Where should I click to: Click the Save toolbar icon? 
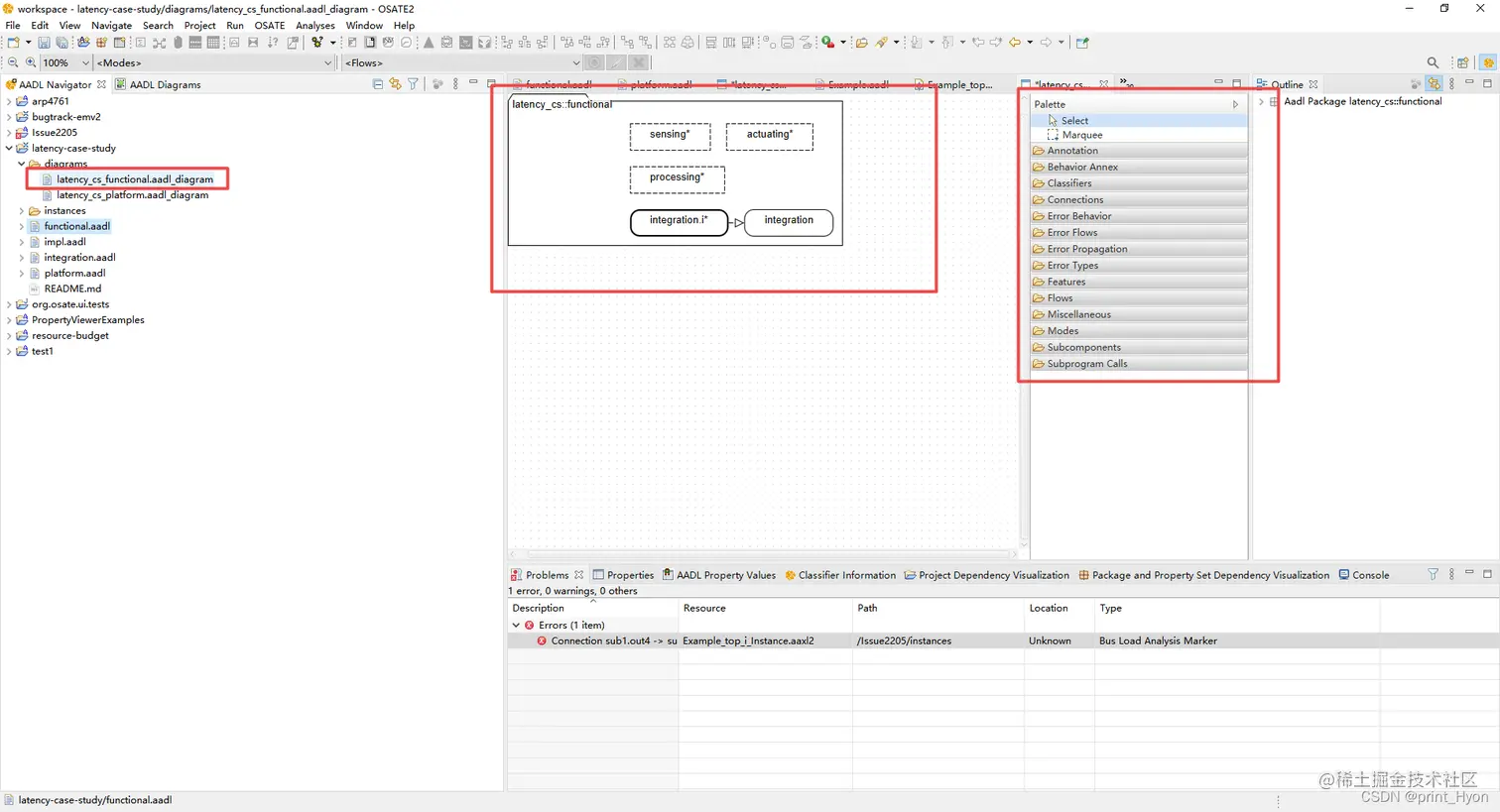click(44, 43)
